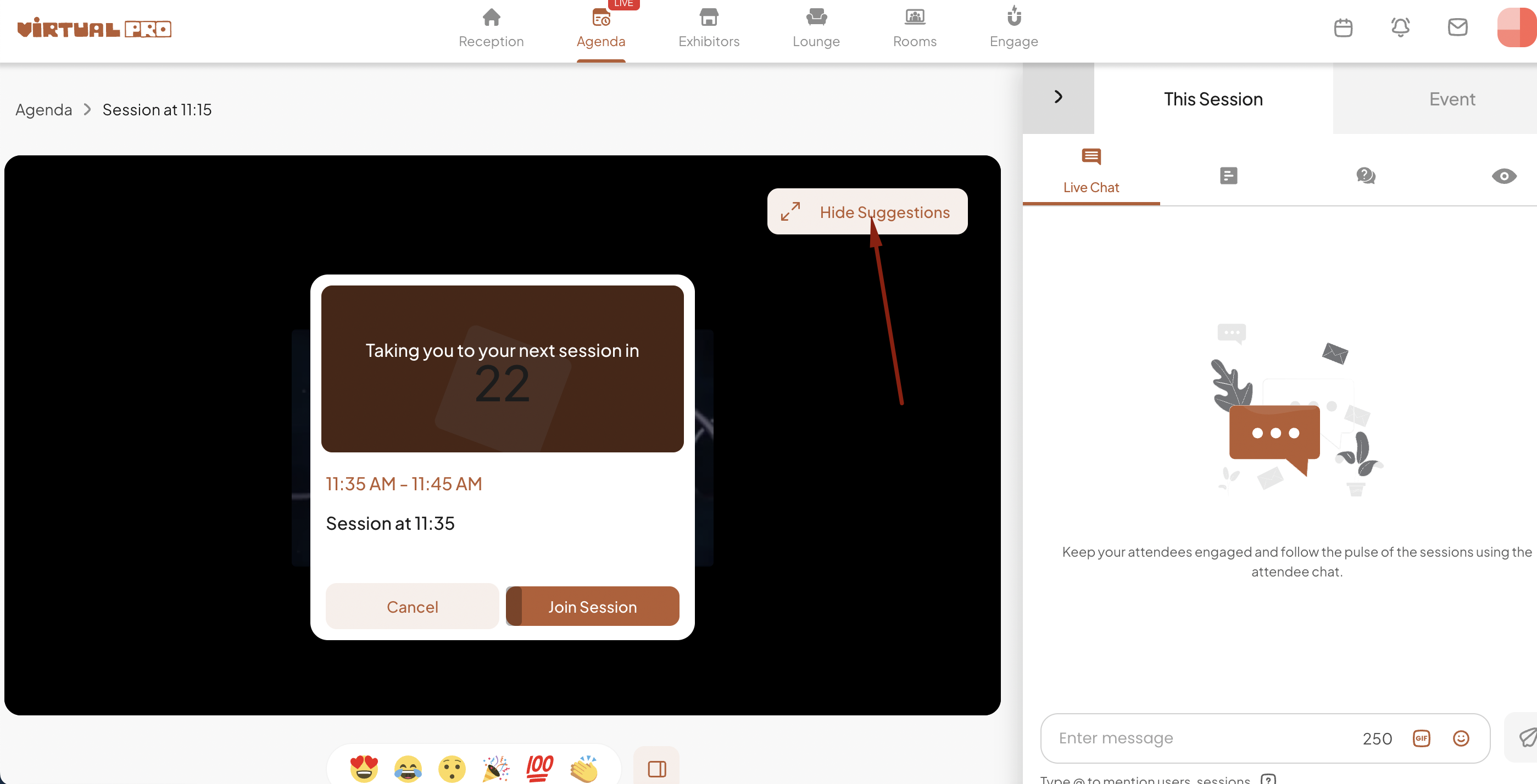
Task: Cancel the next session redirect
Action: tap(413, 606)
